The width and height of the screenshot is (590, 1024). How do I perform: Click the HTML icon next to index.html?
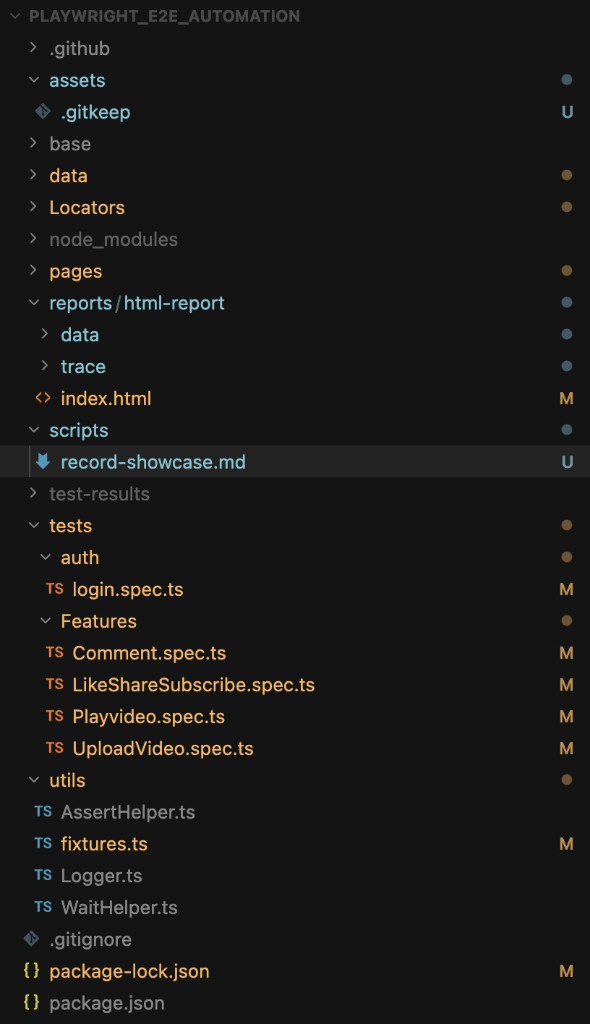43,398
